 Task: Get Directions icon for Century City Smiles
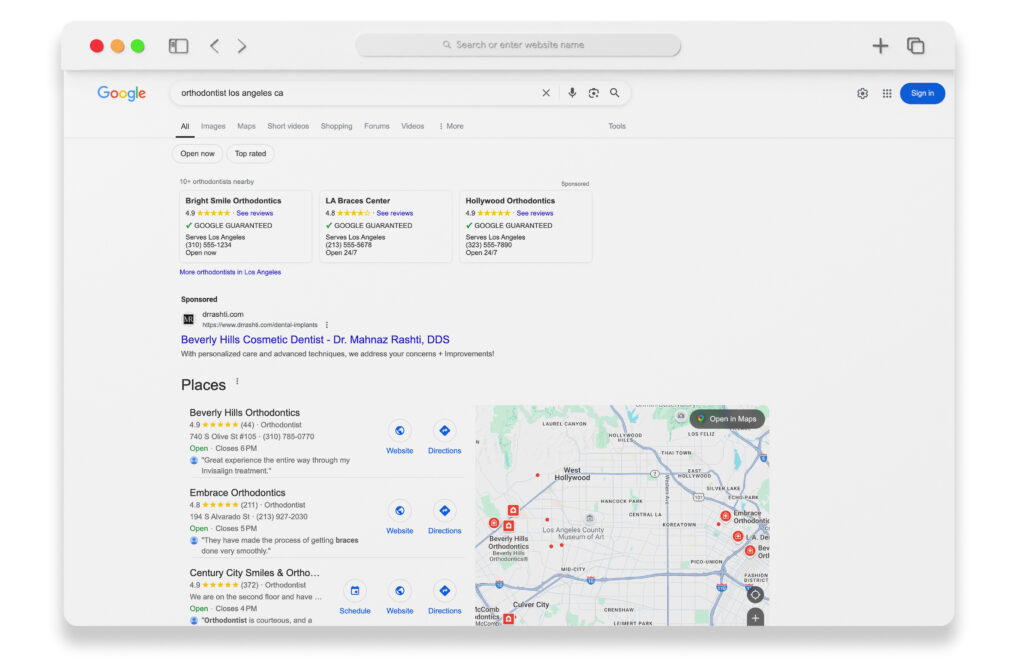click(x=445, y=591)
